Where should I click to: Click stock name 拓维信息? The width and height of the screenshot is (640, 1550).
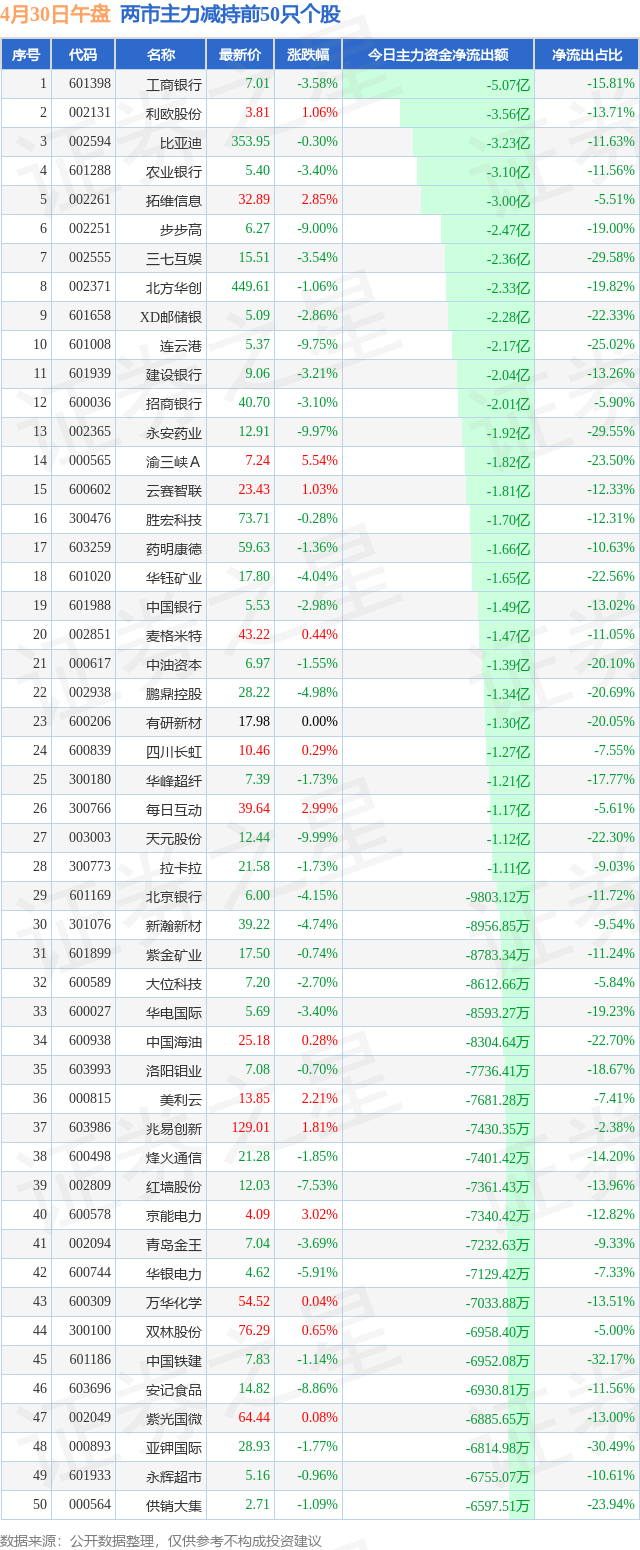pyautogui.click(x=174, y=200)
